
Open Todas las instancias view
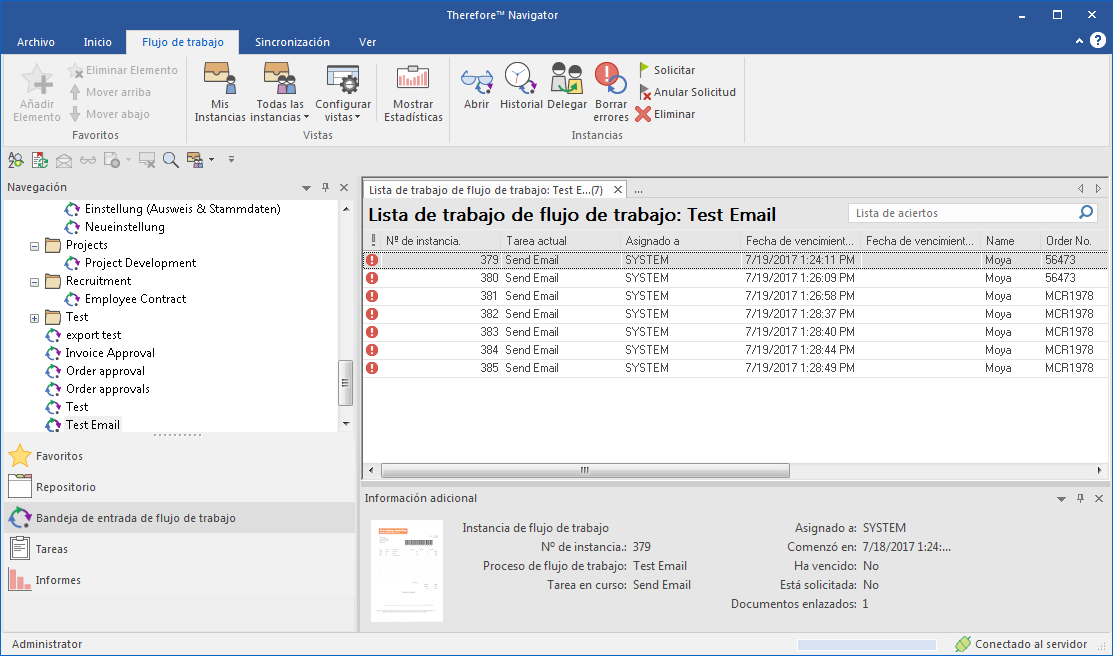(x=280, y=92)
